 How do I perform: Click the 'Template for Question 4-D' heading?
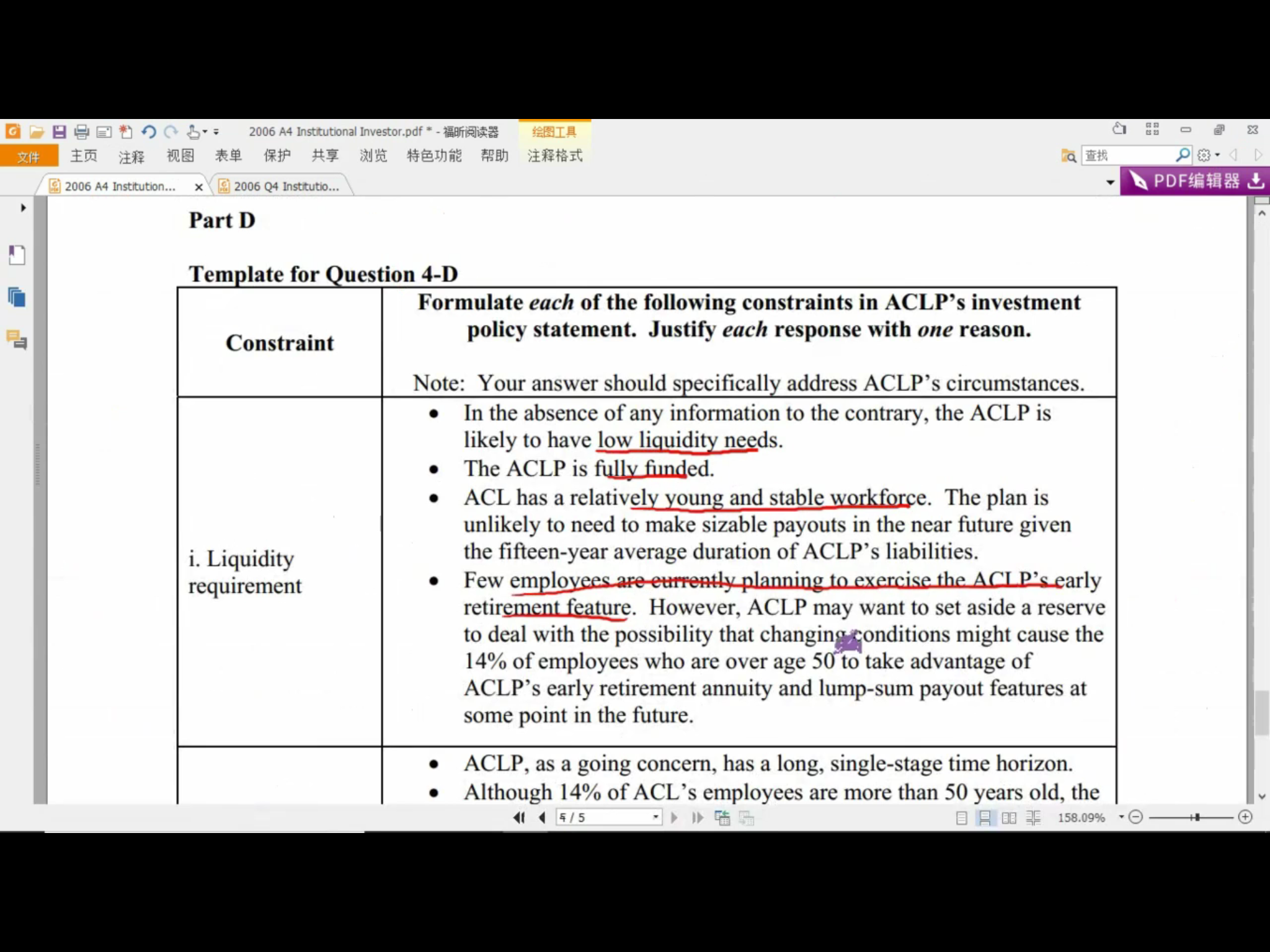coord(323,274)
